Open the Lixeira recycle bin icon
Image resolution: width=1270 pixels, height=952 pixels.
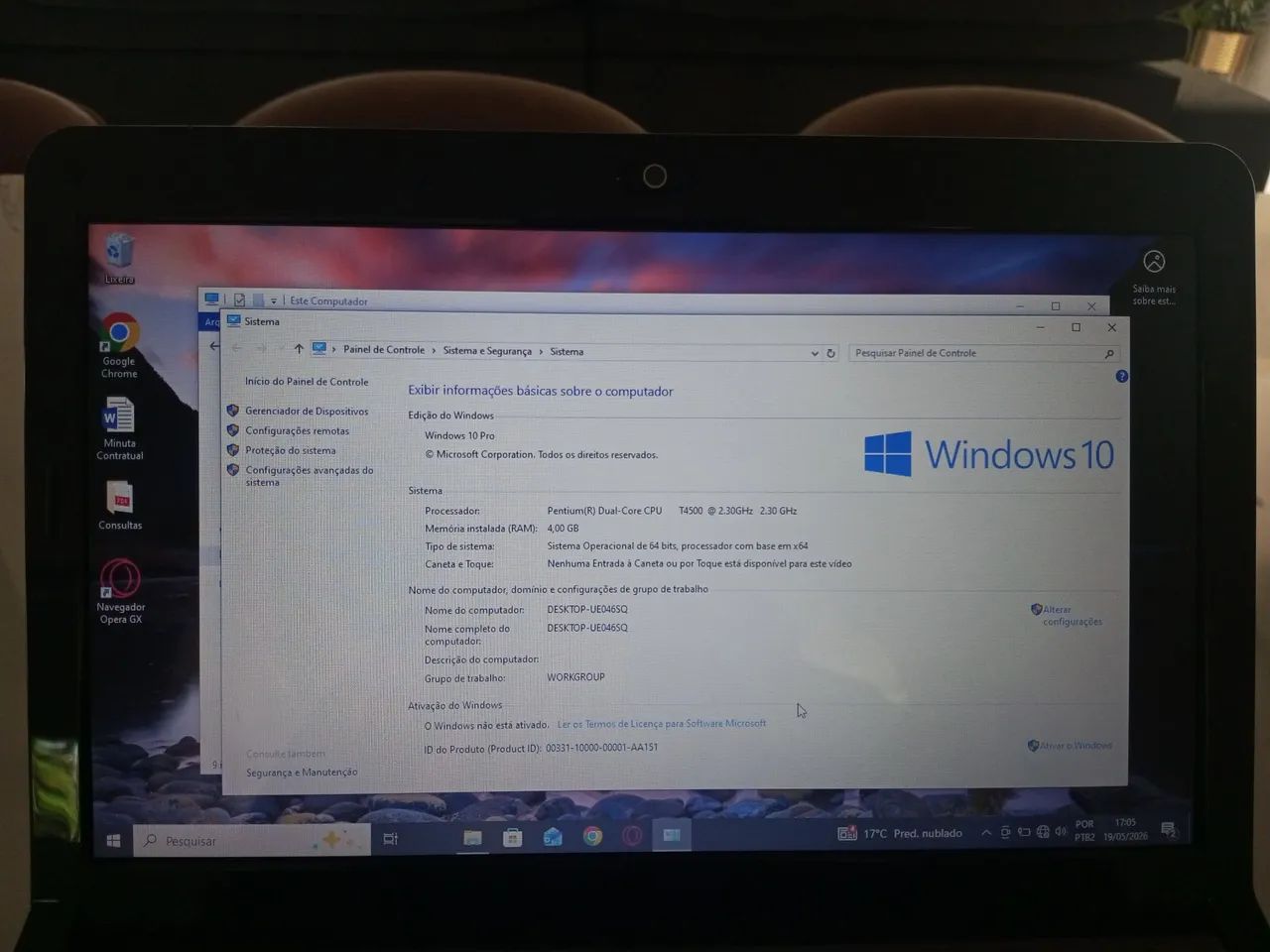119,258
